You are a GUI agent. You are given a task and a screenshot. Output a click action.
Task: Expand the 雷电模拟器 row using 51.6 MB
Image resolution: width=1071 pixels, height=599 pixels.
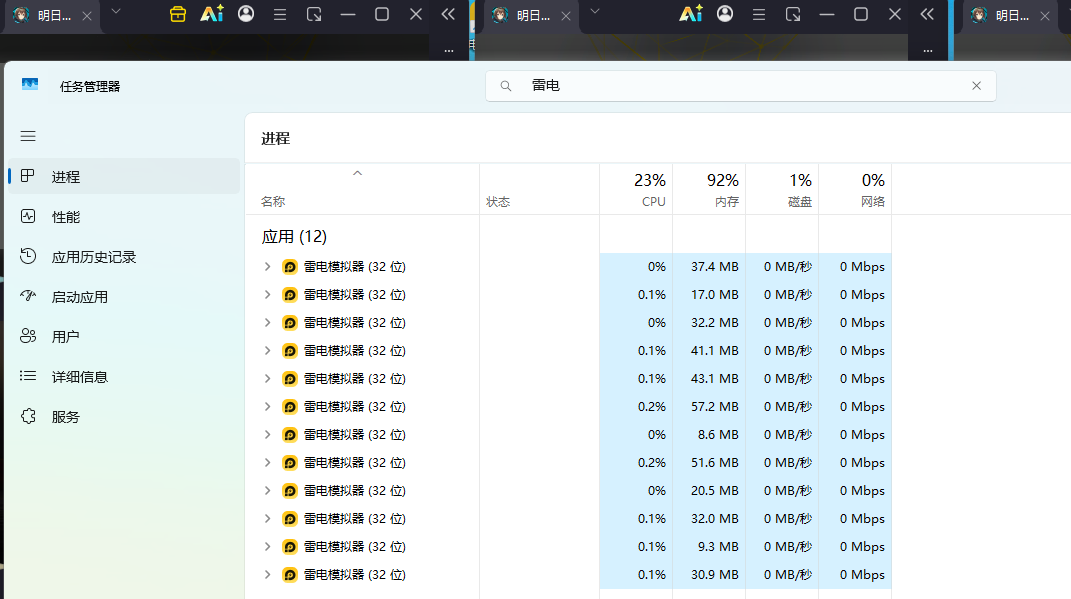coord(268,462)
